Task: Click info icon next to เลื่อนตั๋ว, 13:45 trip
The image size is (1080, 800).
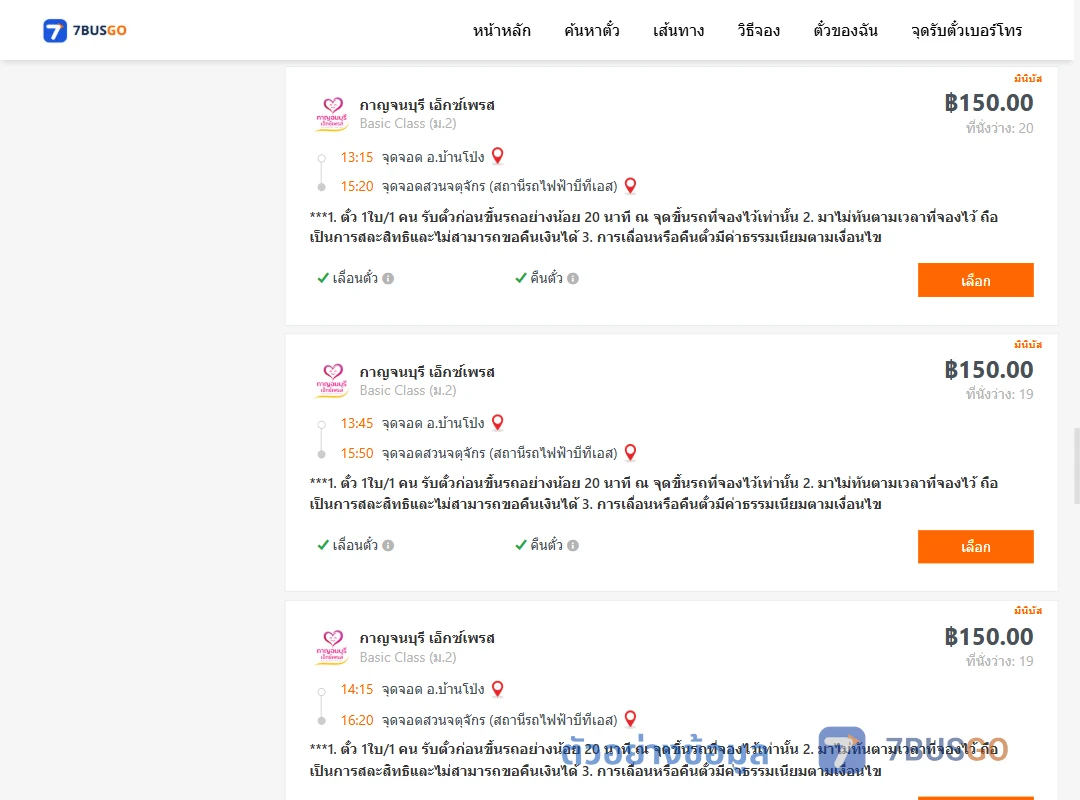Action: pos(388,545)
